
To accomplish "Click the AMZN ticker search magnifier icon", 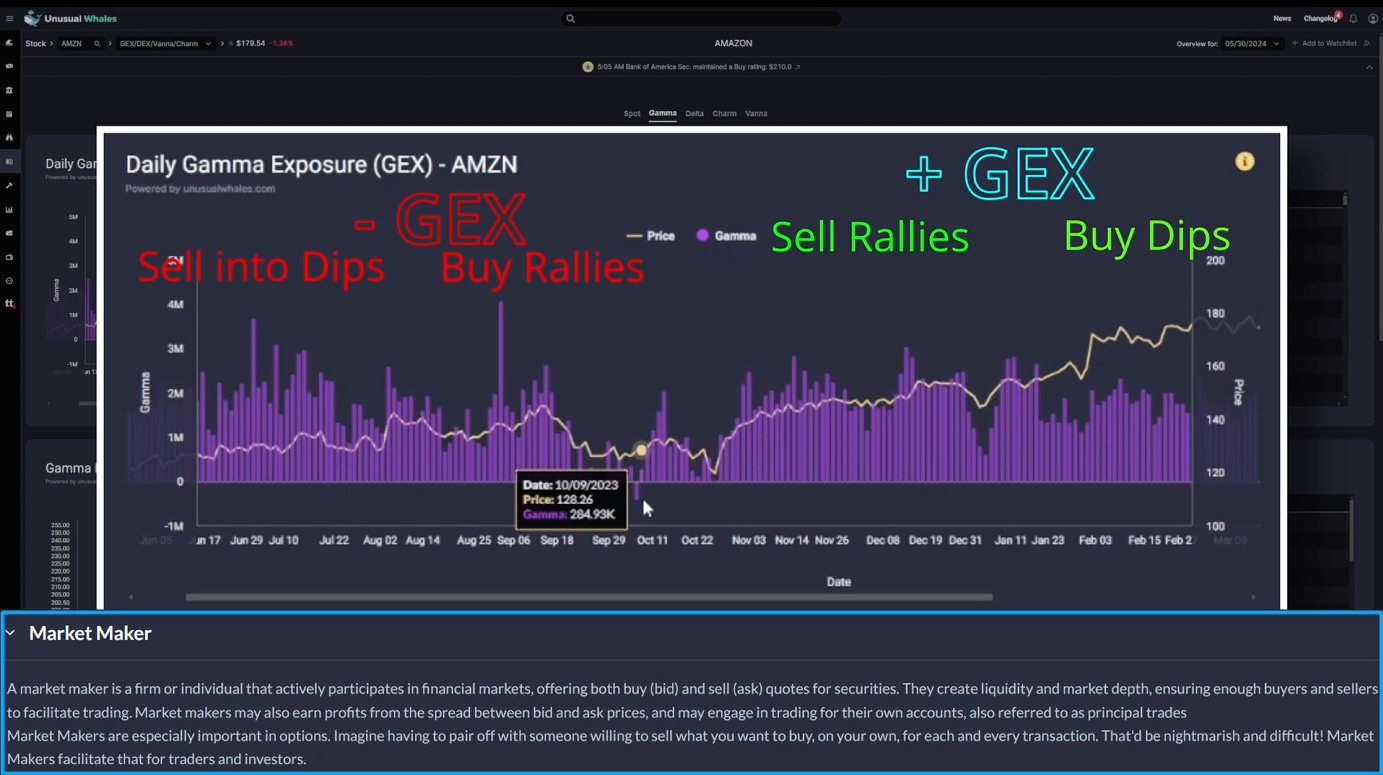I will coord(96,43).
